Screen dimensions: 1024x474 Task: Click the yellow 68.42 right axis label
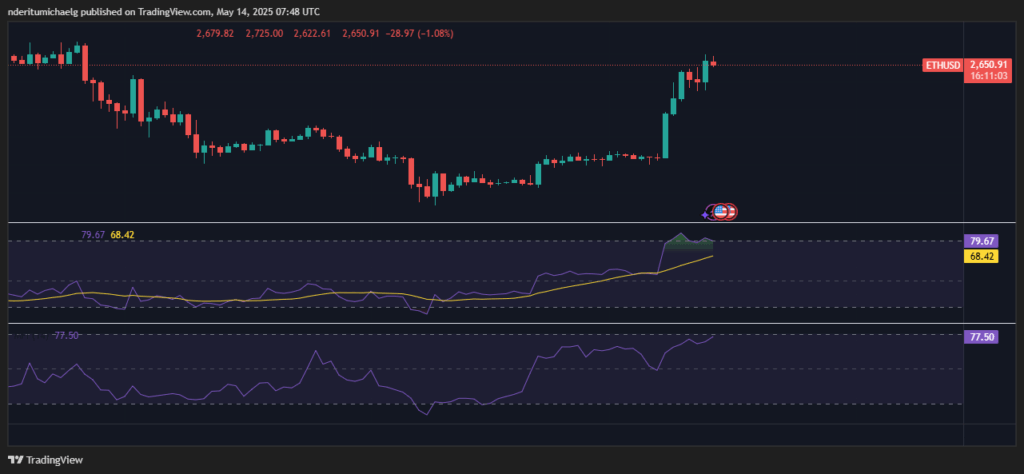point(981,256)
